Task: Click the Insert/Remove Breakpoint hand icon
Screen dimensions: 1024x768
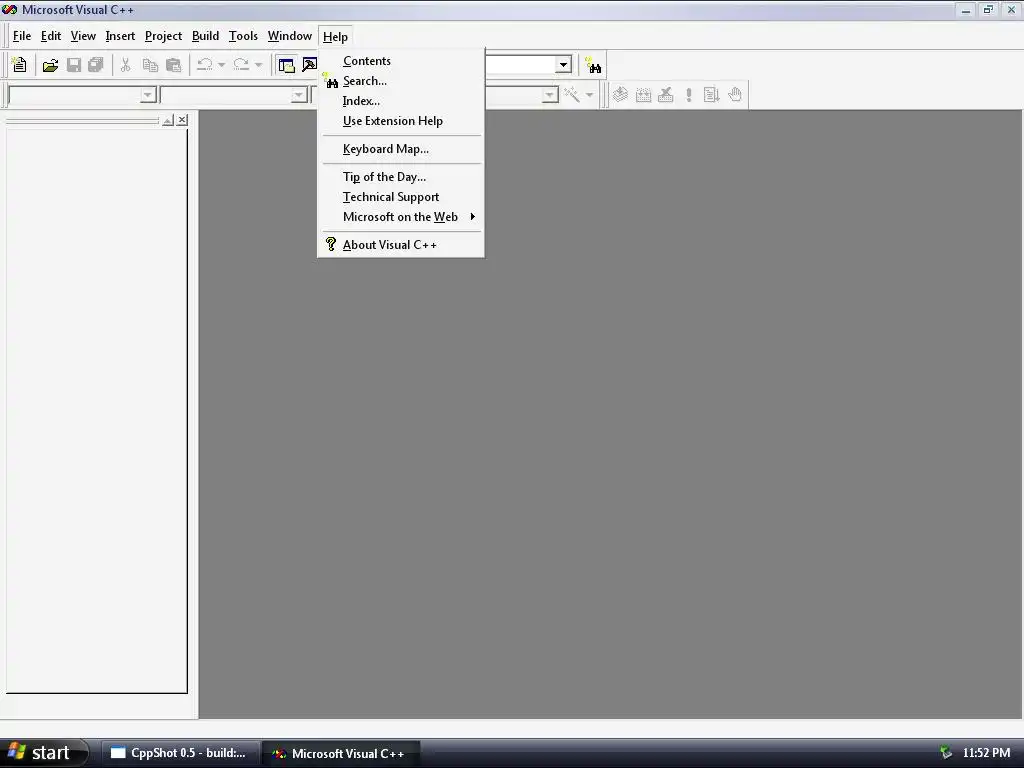Action: (x=735, y=95)
